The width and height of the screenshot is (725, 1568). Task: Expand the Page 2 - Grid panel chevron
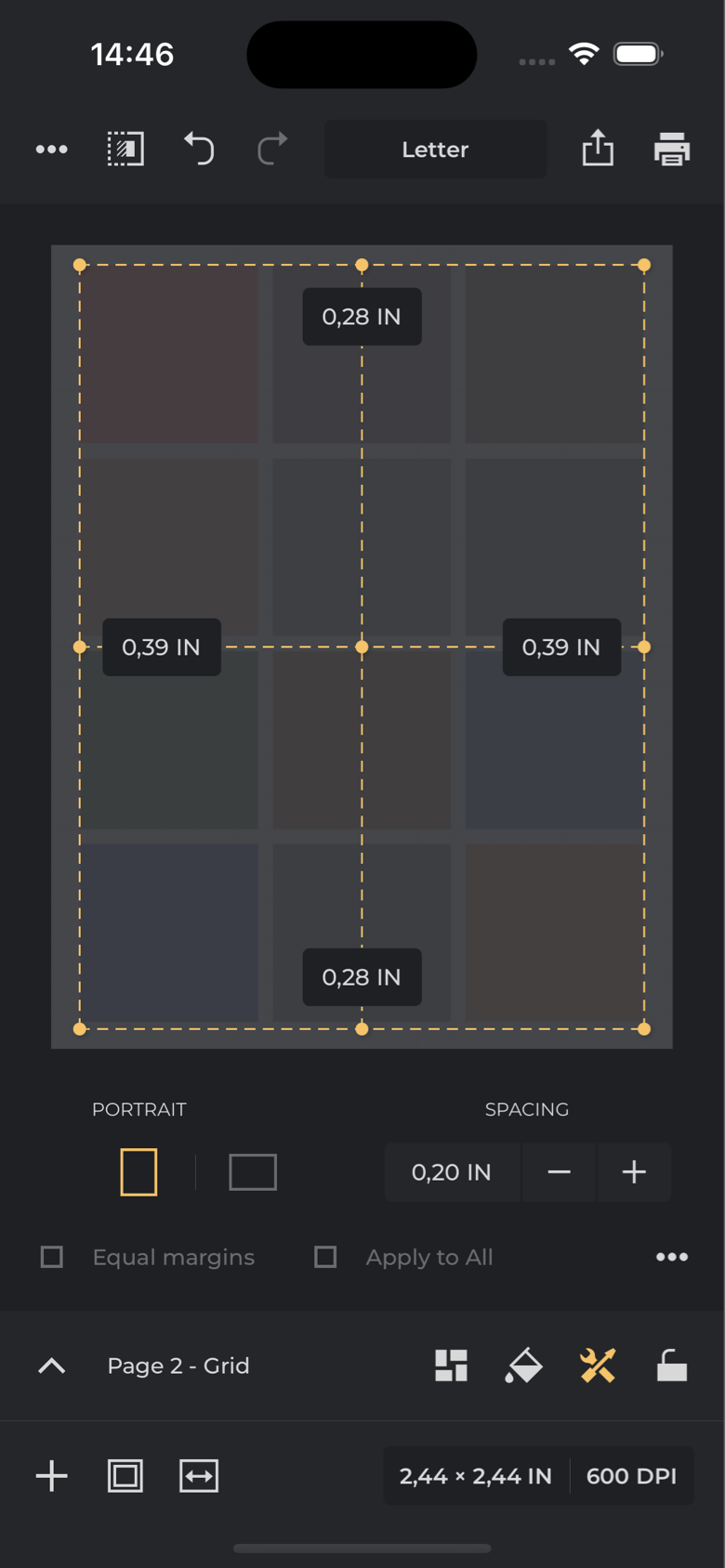(x=52, y=1365)
